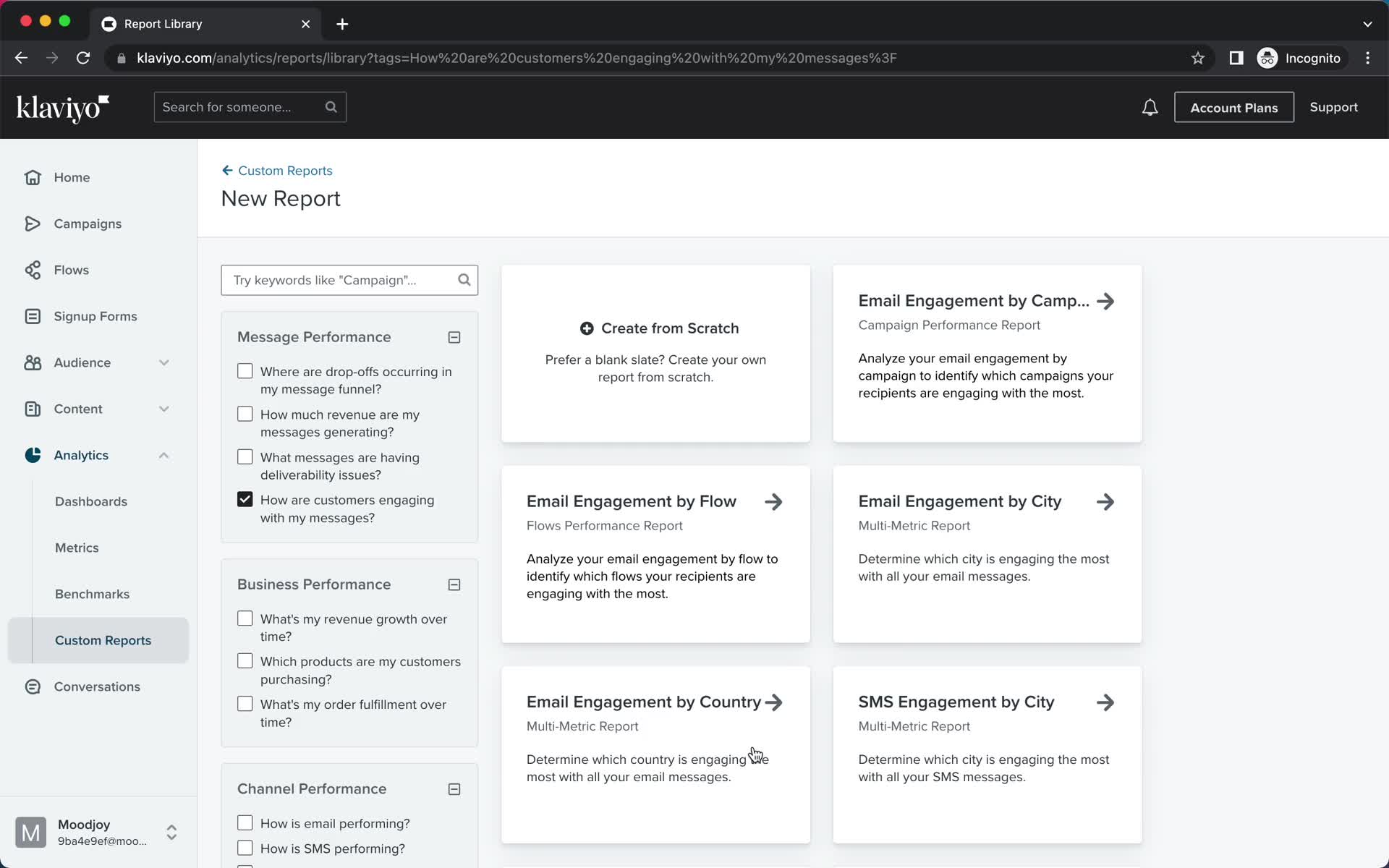The width and height of the screenshot is (1389, 868).
Task: Click the Audience sidebar icon
Action: pos(32,362)
